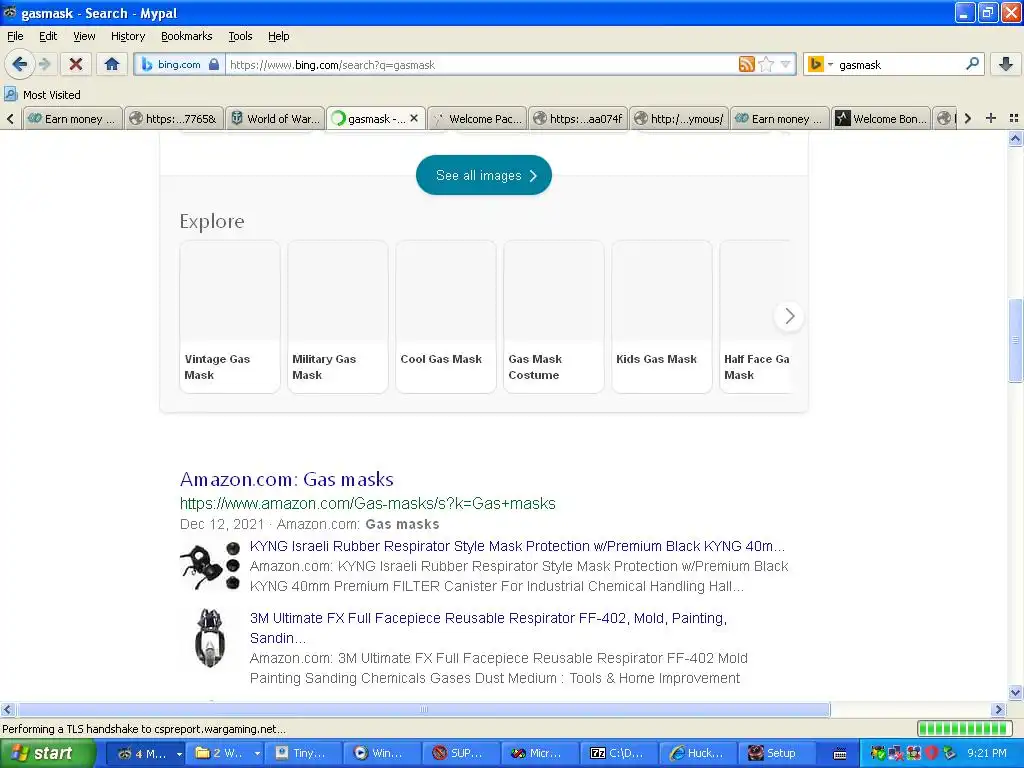The width and height of the screenshot is (1024, 768).
Task: Open the Vintage Gas Mask explore card
Action: pos(230,317)
